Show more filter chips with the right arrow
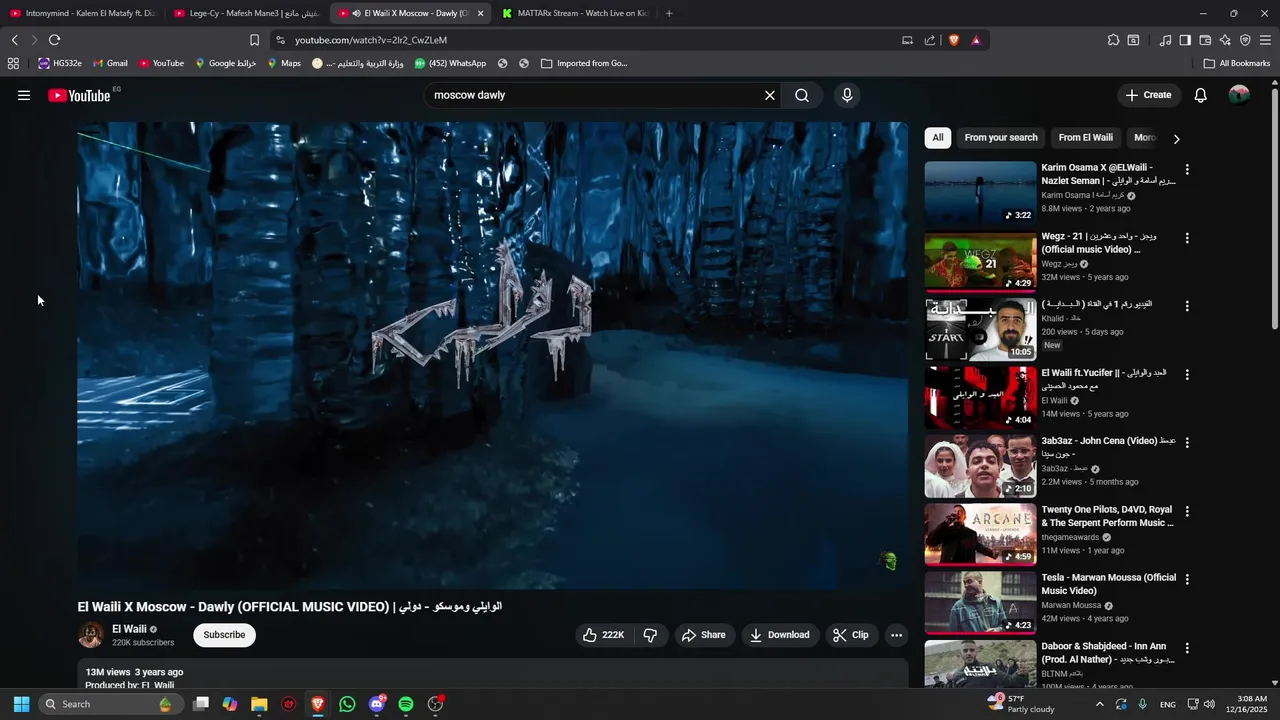Screen dimensions: 1280x720 tap(1176, 139)
